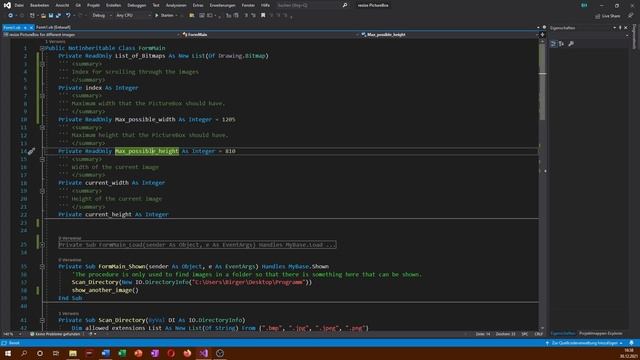640x360 pixels.
Task: Click the user account avatar
Action: 584,5
